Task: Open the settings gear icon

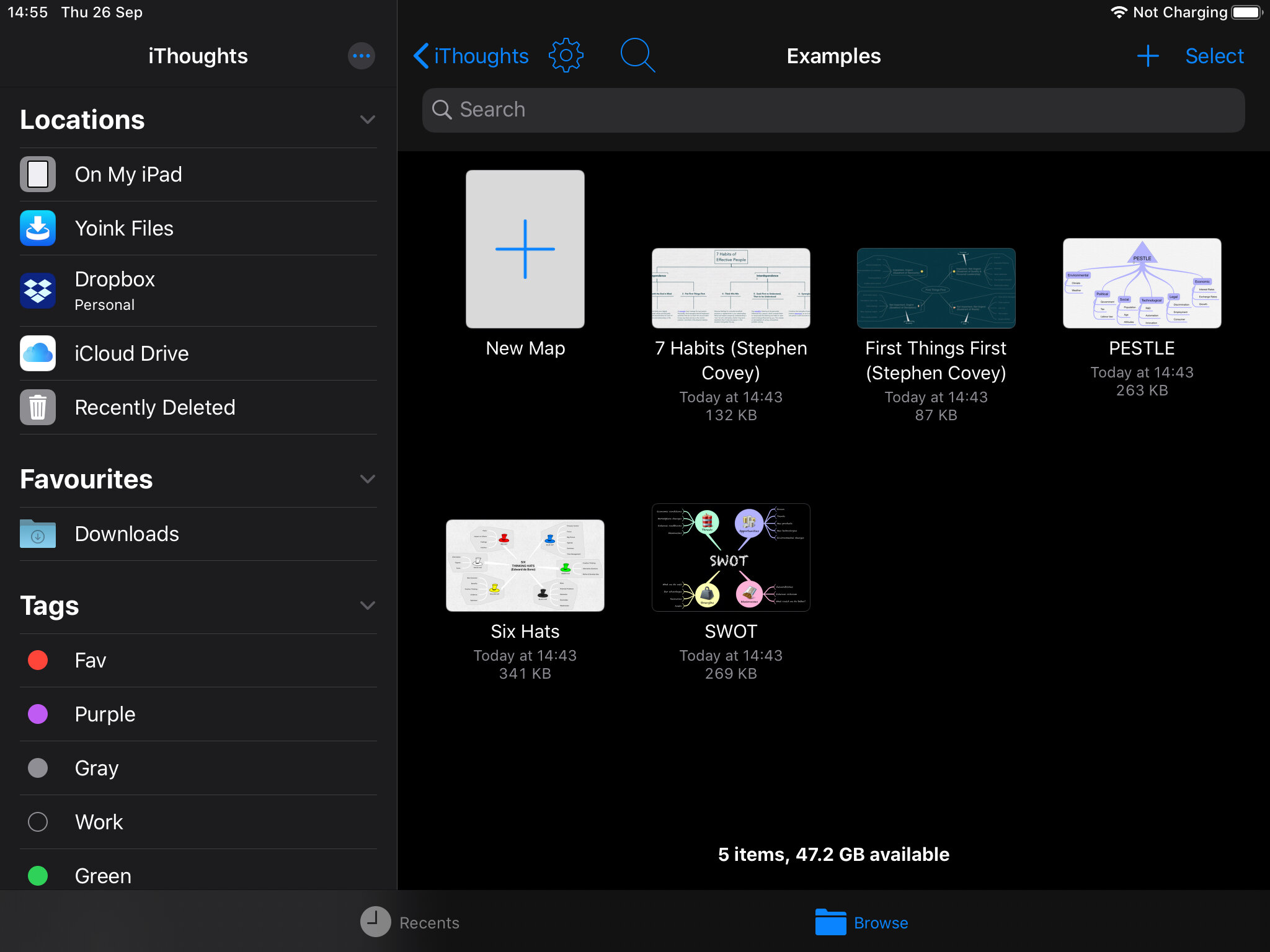Action: 566,56
